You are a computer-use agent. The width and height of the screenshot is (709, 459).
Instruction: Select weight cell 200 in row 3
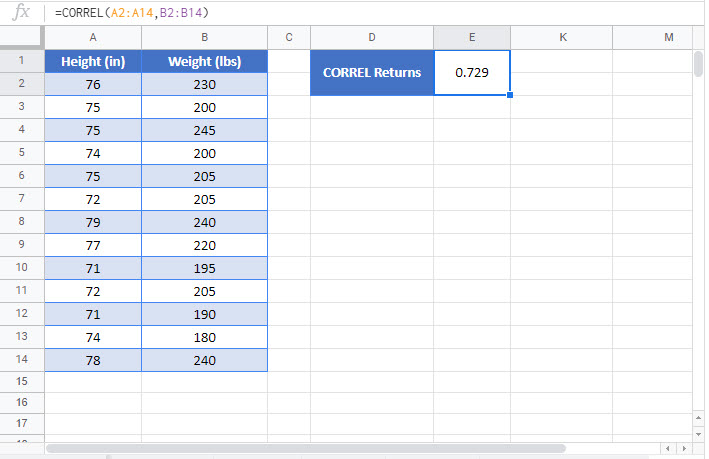(x=204, y=107)
